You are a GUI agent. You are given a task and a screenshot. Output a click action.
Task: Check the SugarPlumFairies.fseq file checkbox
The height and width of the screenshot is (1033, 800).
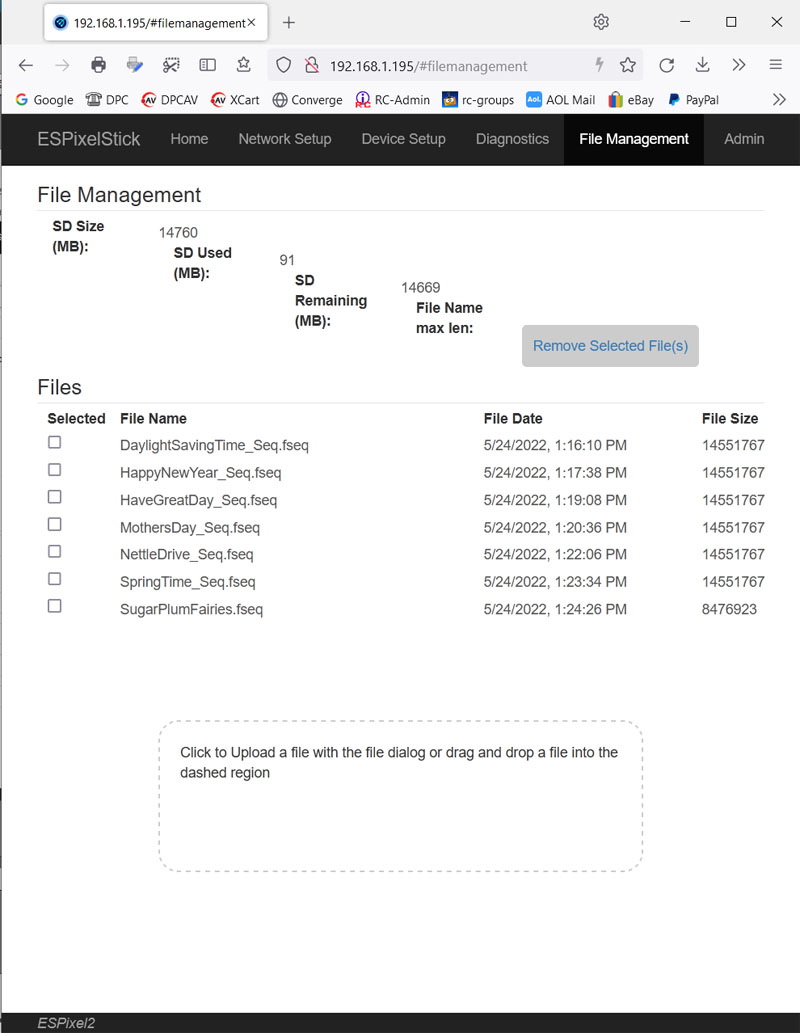[54, 605]
